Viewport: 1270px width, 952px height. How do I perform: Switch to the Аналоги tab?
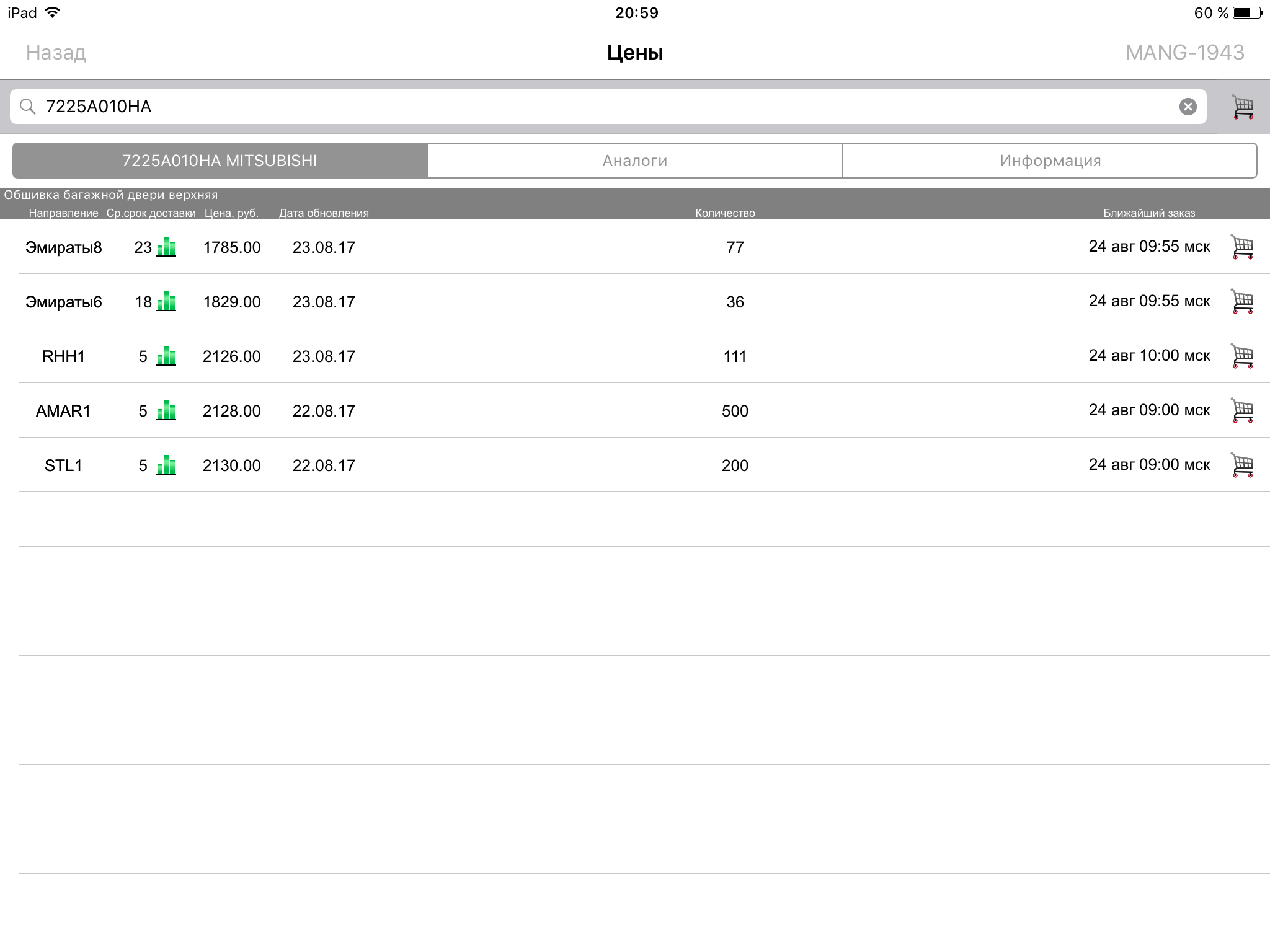(634, 161)
